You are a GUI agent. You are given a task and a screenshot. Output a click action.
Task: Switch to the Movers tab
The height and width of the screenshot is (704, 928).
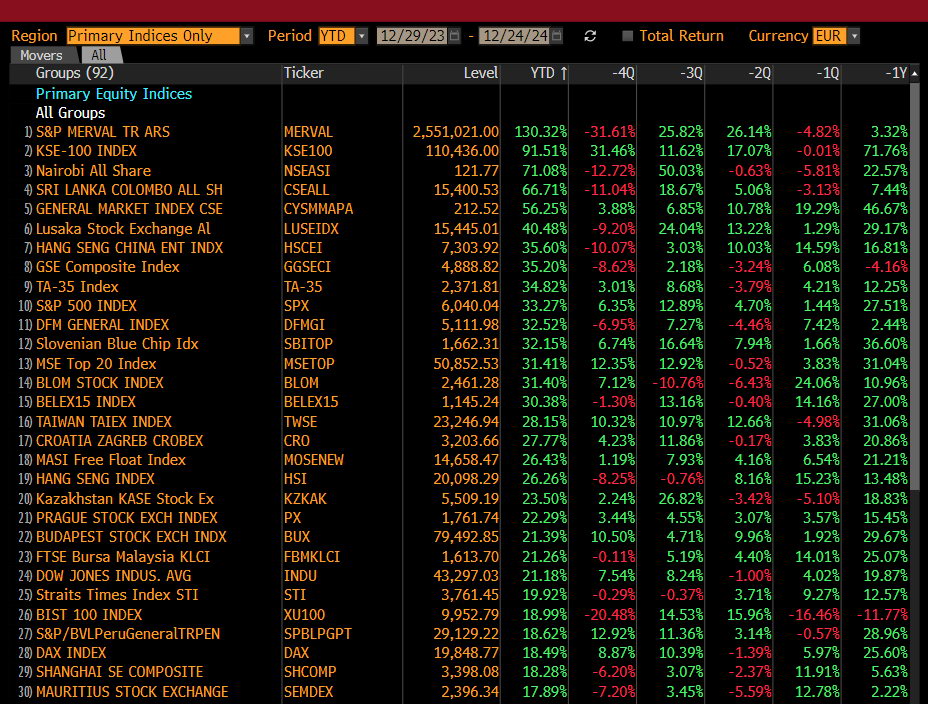click(x=41, y=55)
